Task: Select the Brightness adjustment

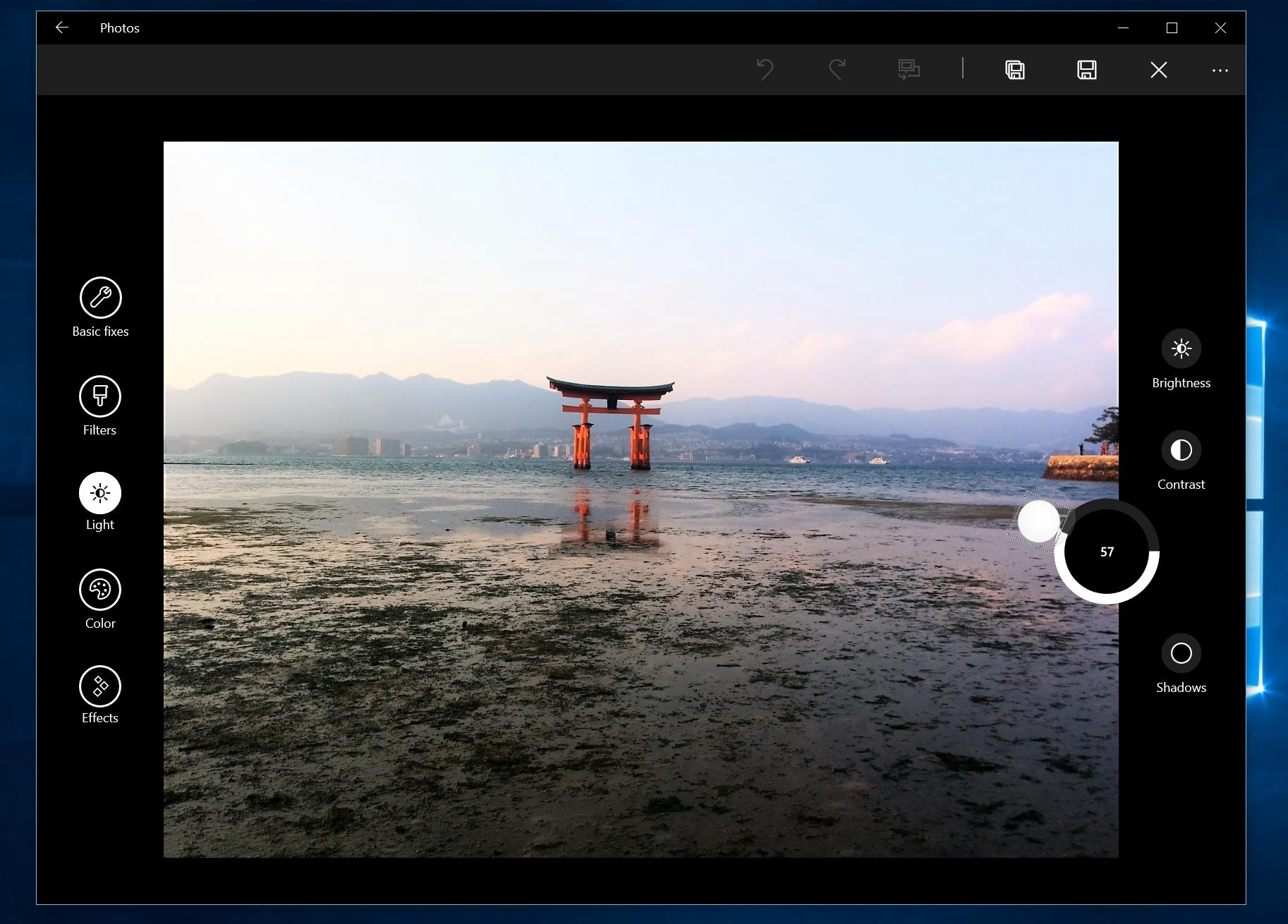Action: [x=1181, y=349]
